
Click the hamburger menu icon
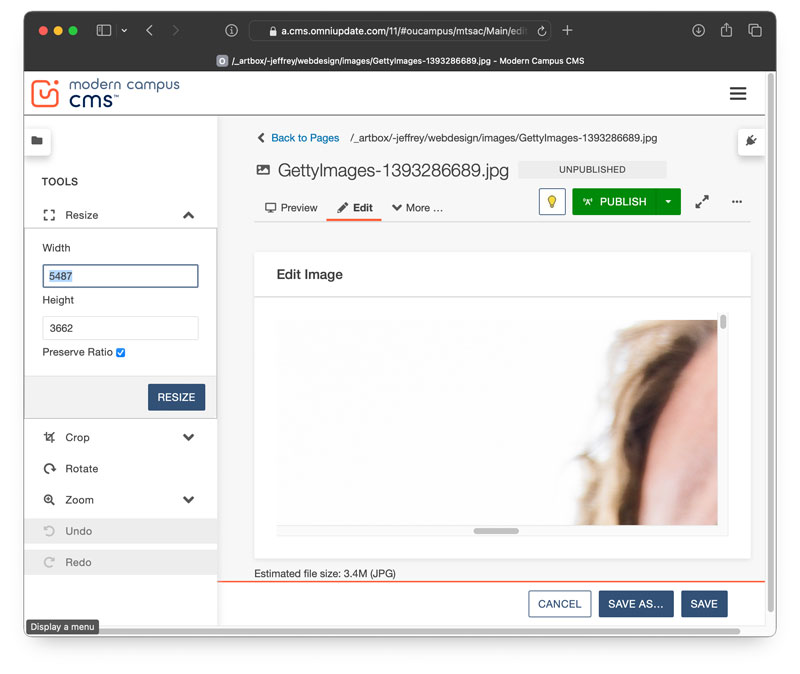coord(738,94)
